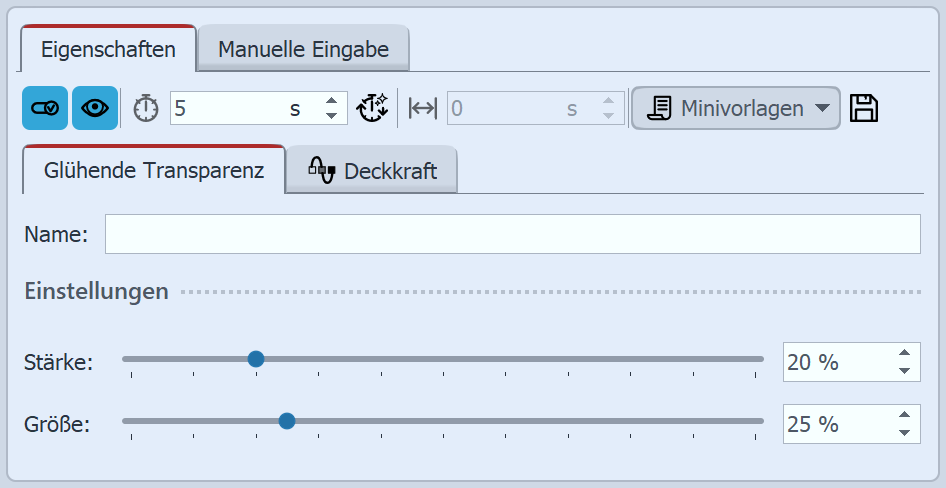
Task: Open the Glühende Transparenz tab
Action: (154, 170)
